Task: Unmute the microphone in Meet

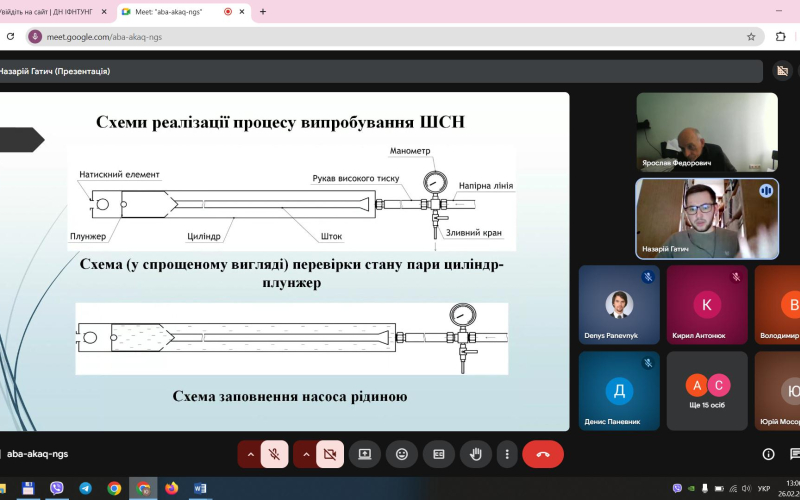Action: point(273,454)
